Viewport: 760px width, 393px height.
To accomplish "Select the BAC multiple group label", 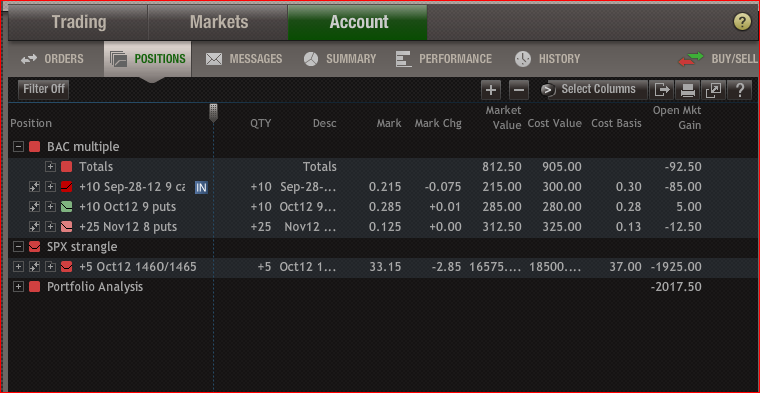I will click(x=83, y=147).
